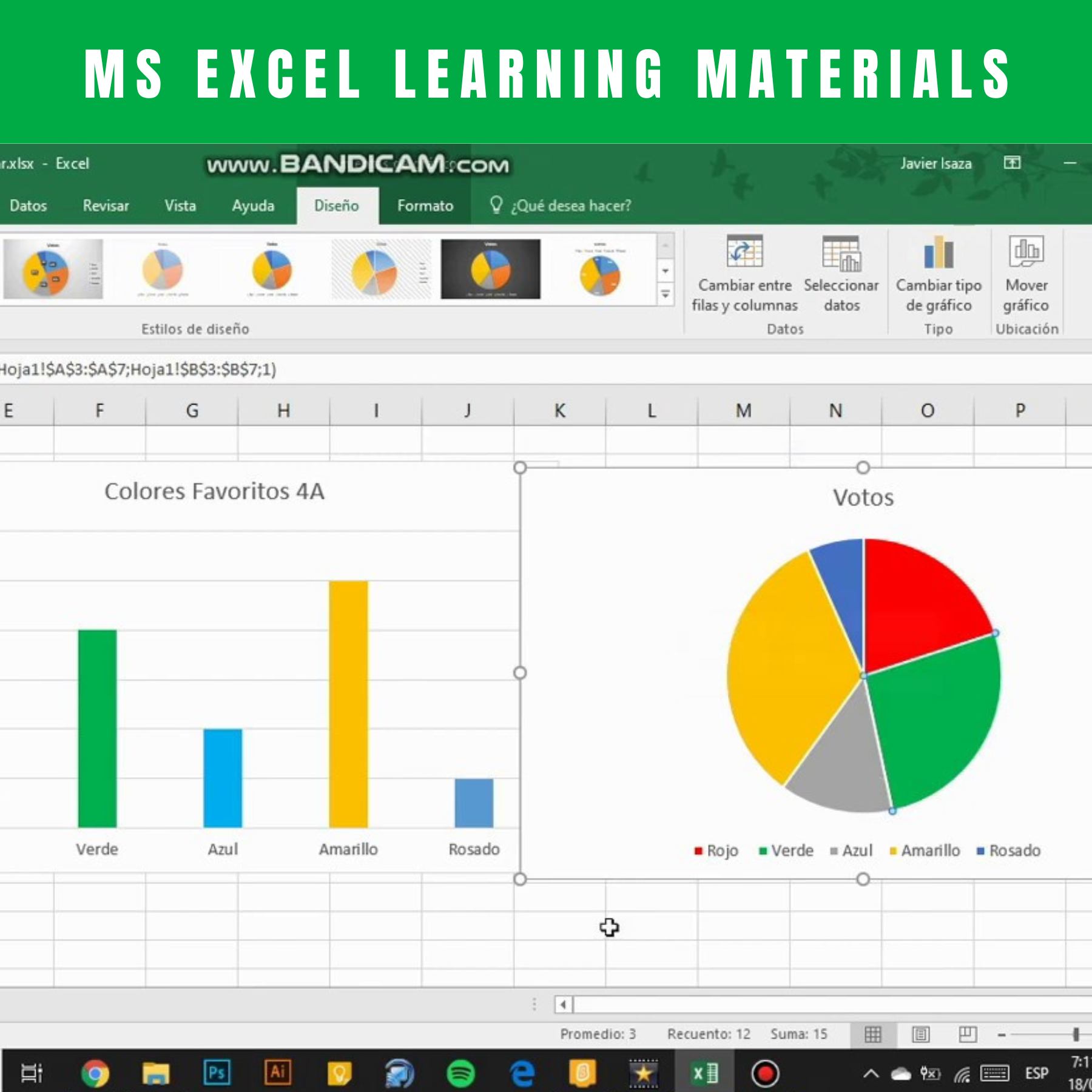1092x1092 pixels.
Task: Click the Excel taskbar icon
Action: click(x=704, y=1073)
